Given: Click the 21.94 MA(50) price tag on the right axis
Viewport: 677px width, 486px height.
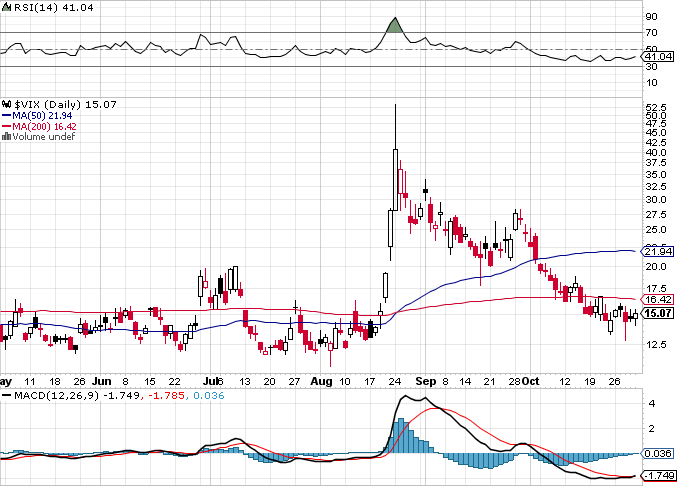Looking at the screenshot, I should click(x=657, y=251).
